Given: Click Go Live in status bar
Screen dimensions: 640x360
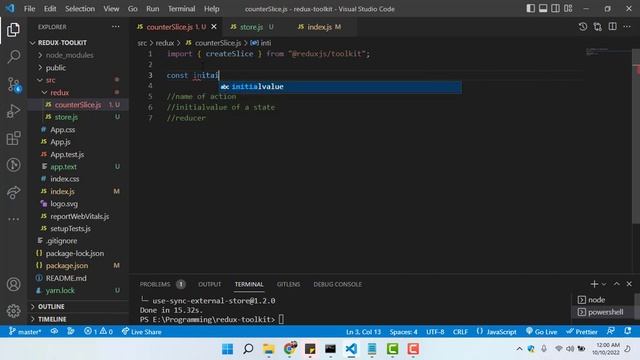Looking at the screenshot, I should tap(542, 332).
